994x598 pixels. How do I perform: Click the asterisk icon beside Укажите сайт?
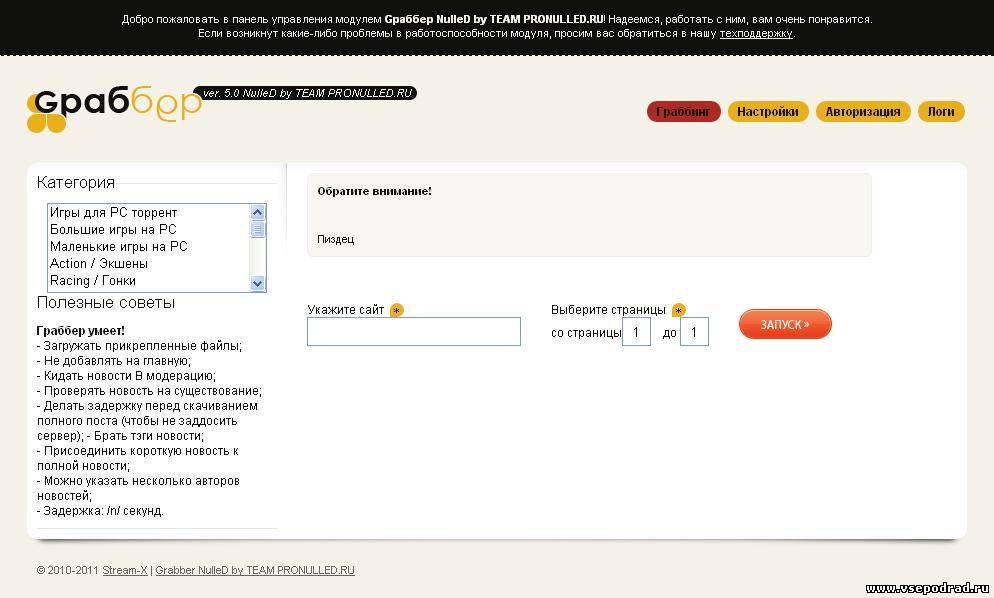pos(397,310)
